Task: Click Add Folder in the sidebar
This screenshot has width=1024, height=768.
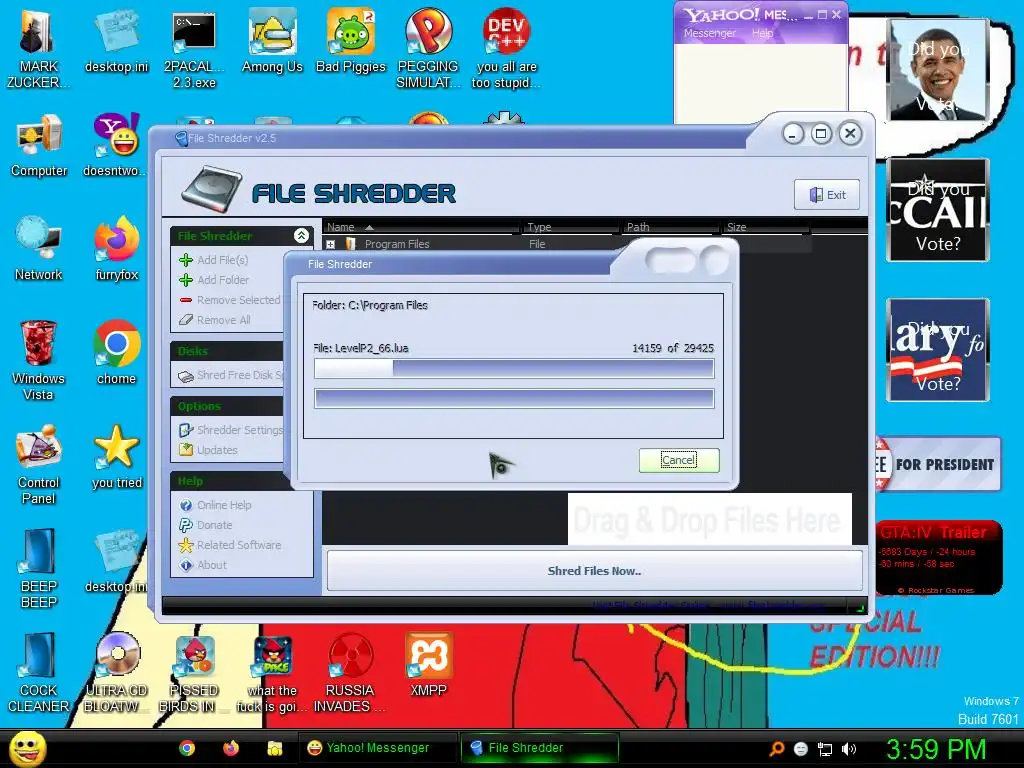Action: click(214, 280)
